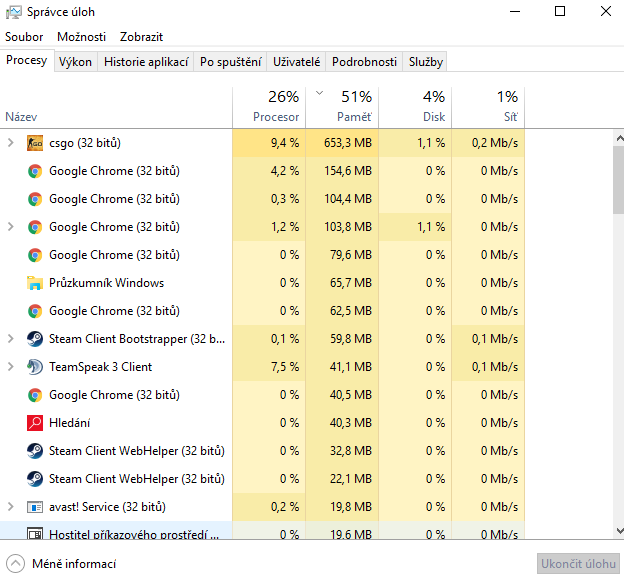The image size is (624, 579).
Task: Click the 9,4 % processor cell
Action: [x=269, y=143]
